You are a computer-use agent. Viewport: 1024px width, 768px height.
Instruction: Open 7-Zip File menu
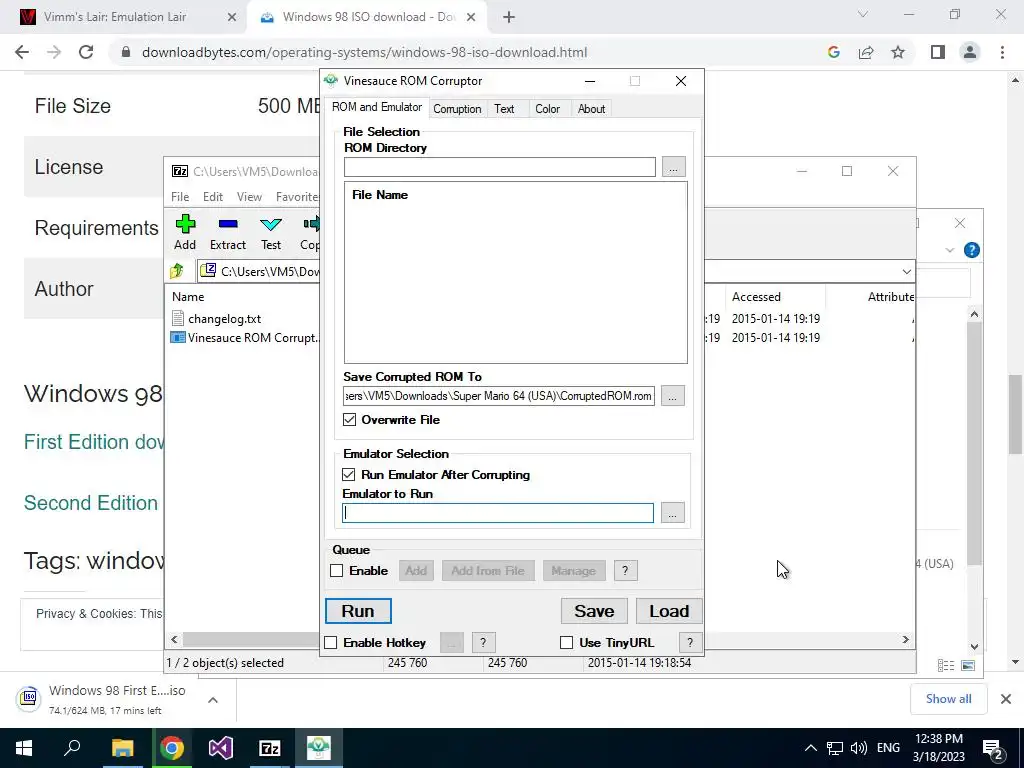(180, 197)
